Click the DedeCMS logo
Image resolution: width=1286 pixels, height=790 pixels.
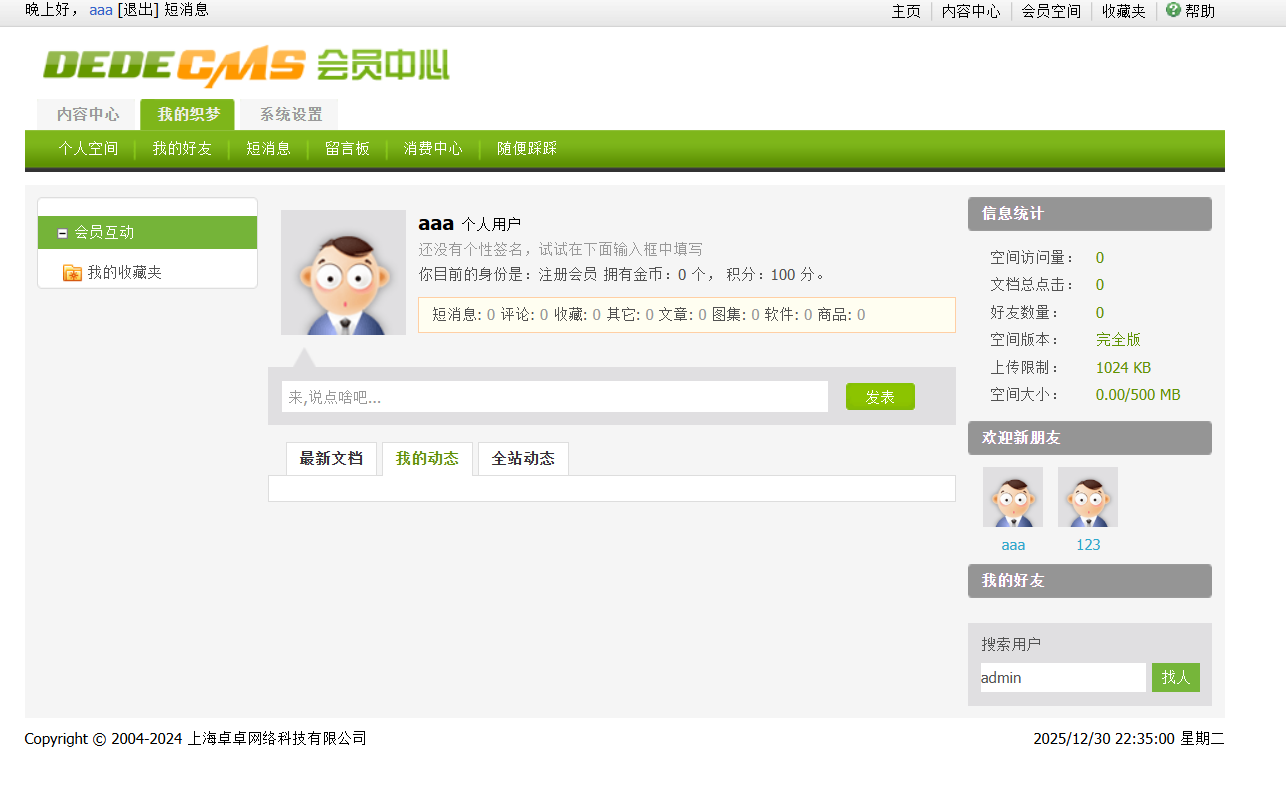246,66
